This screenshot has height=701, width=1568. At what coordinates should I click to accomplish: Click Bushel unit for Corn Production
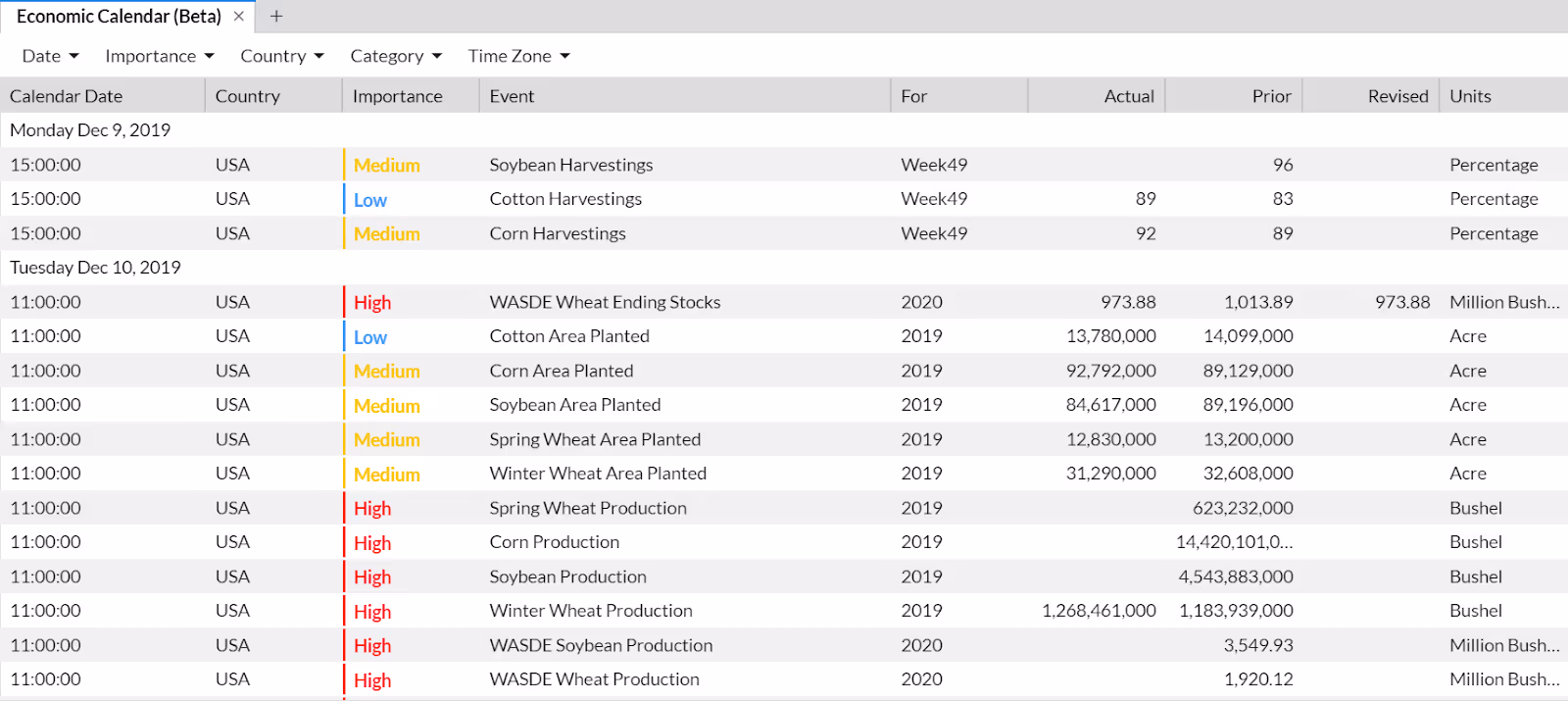pyautogui.click(x=1476, y=542)
